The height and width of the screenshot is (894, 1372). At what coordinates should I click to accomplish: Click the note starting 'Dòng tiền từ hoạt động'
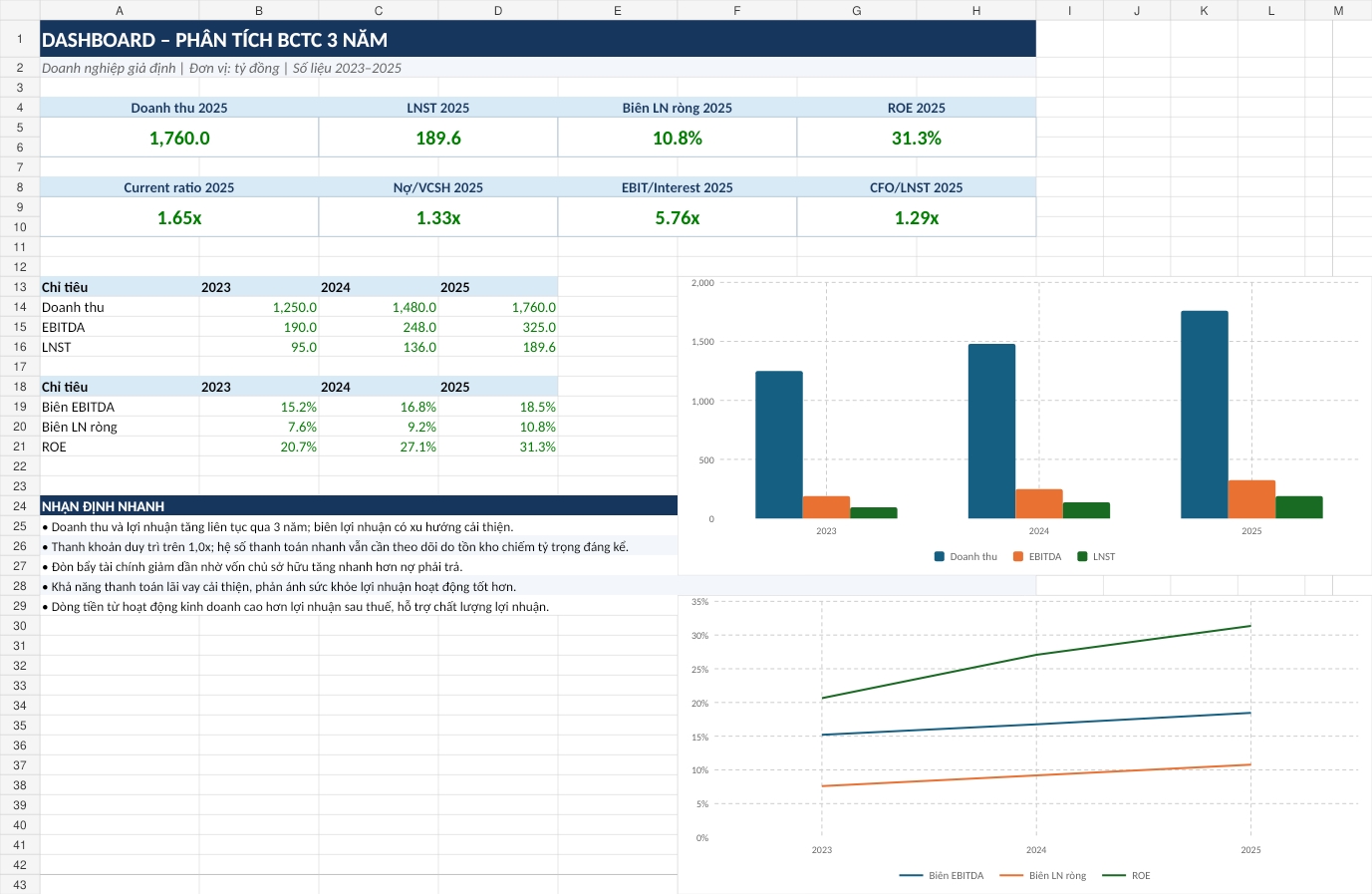(359, 606)
